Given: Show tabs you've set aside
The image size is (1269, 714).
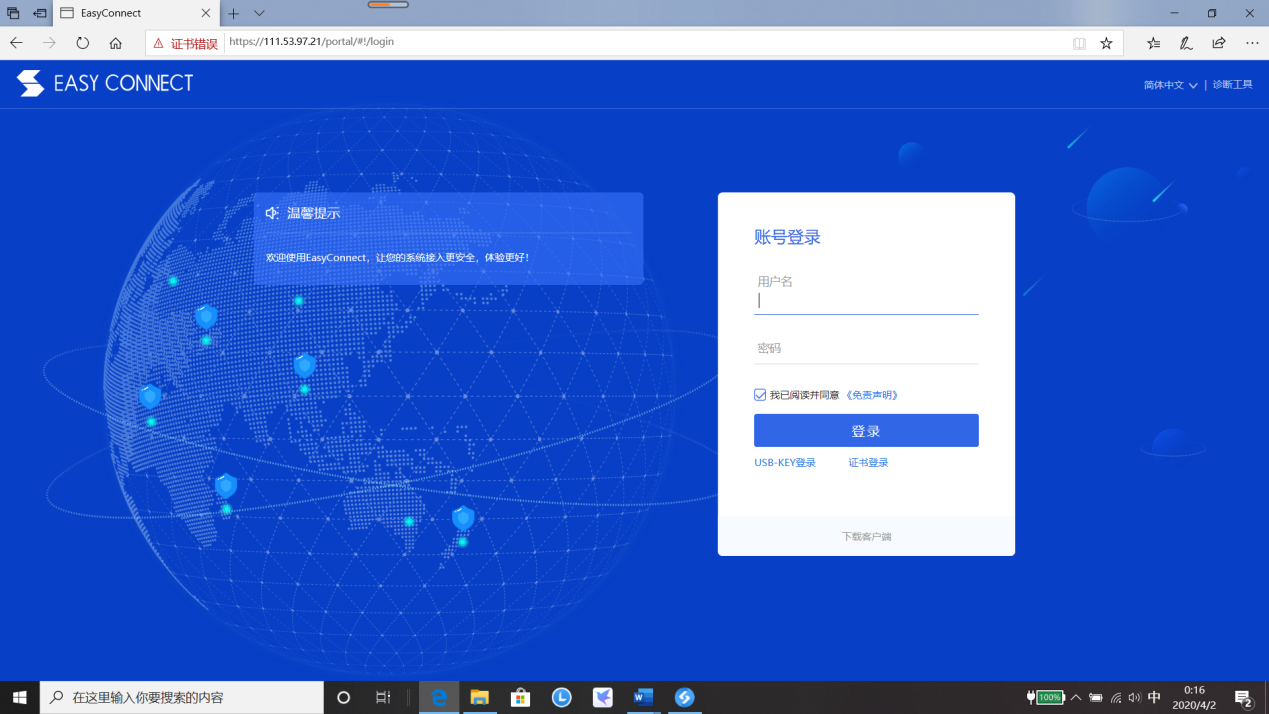Looking at the screenshot, I should [14, 13].
